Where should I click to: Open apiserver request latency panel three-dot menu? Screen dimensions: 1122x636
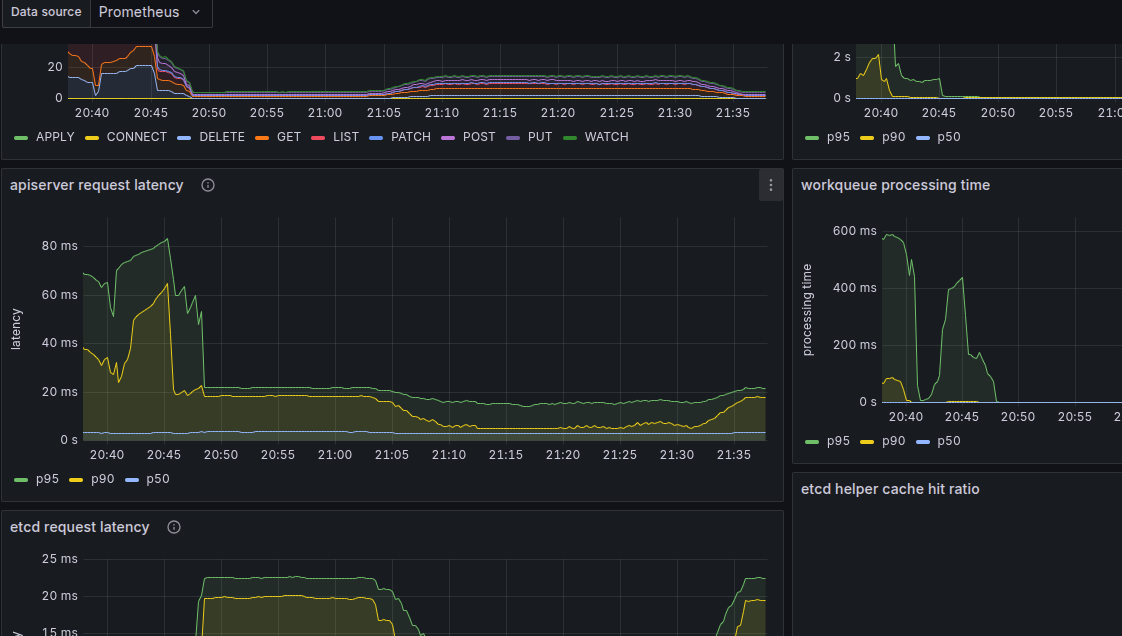(770, 185)
